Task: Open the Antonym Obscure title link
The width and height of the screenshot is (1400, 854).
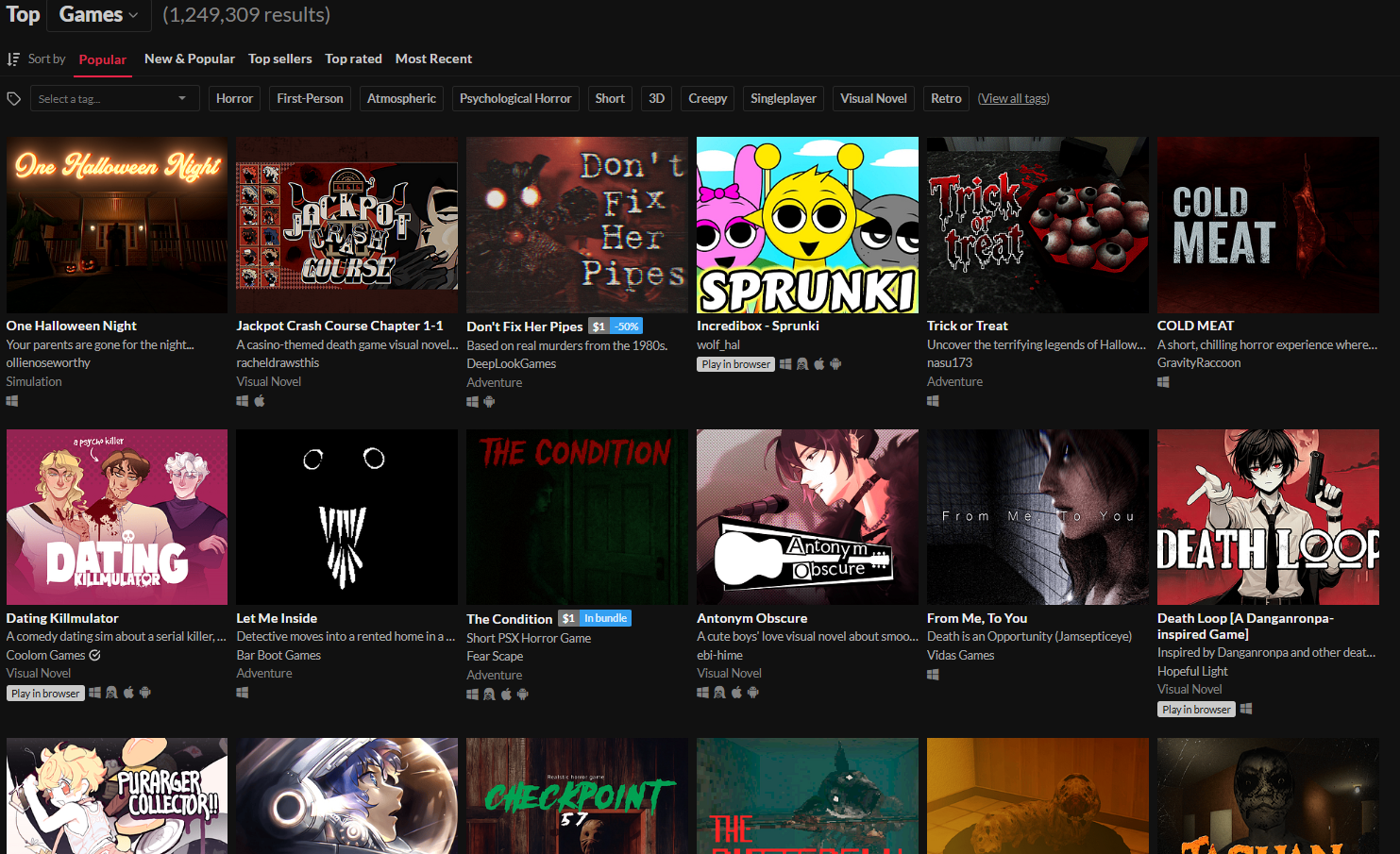Action: point(752,618)
